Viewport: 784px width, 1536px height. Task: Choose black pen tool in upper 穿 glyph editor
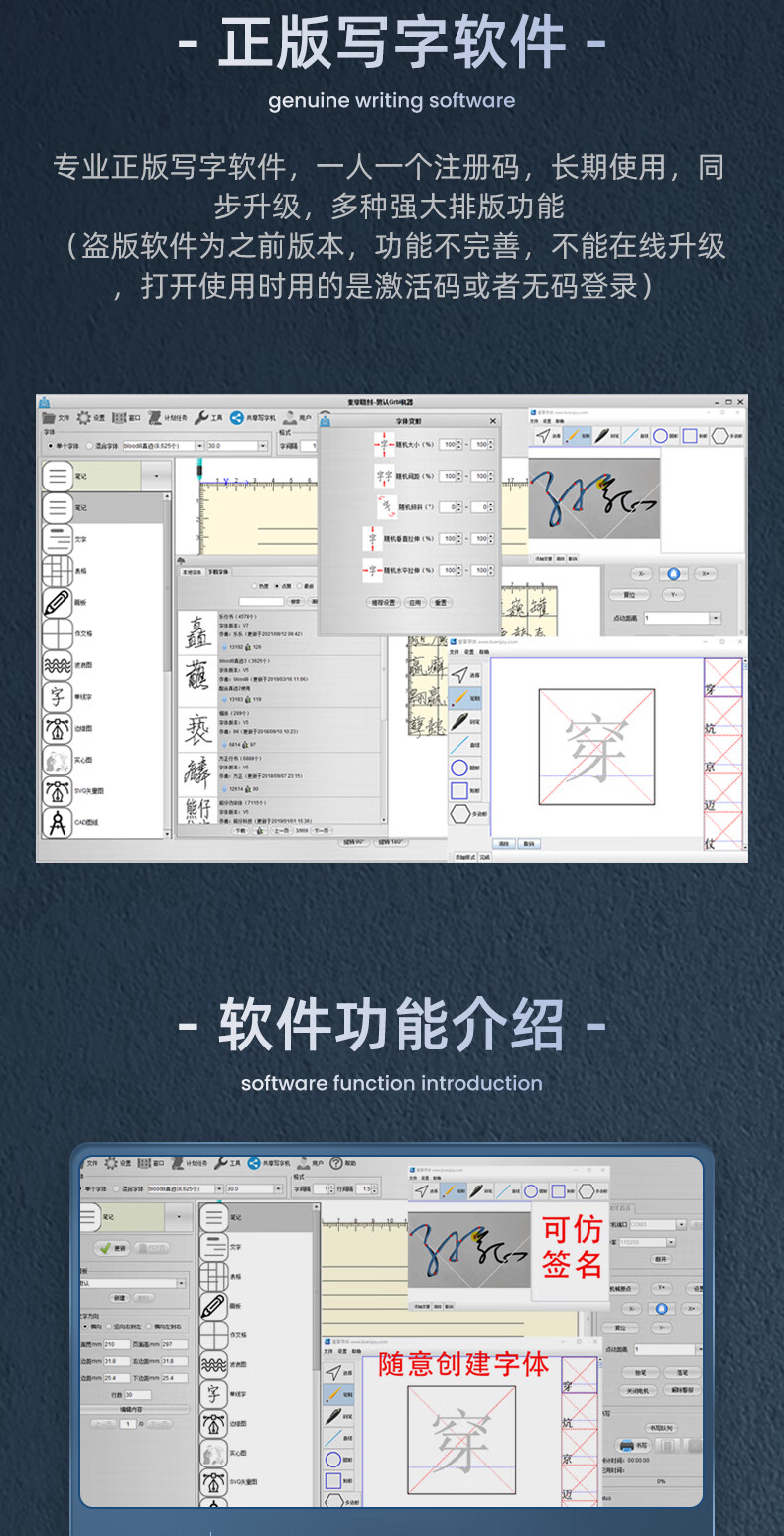[x=465, y=721]
